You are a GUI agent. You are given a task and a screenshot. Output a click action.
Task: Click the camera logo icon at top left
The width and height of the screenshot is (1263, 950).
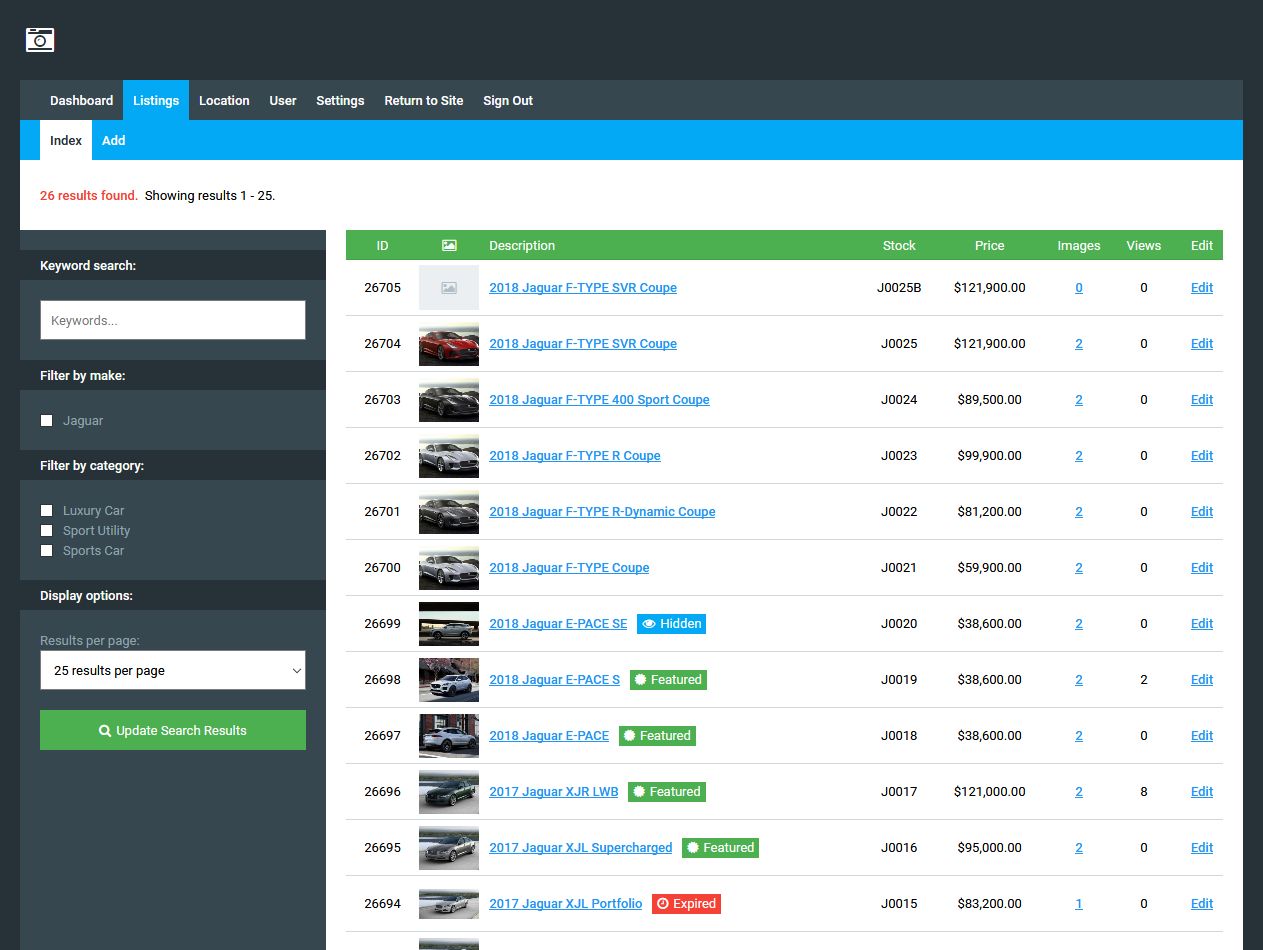pyautogui.click(x=40, y=40)
